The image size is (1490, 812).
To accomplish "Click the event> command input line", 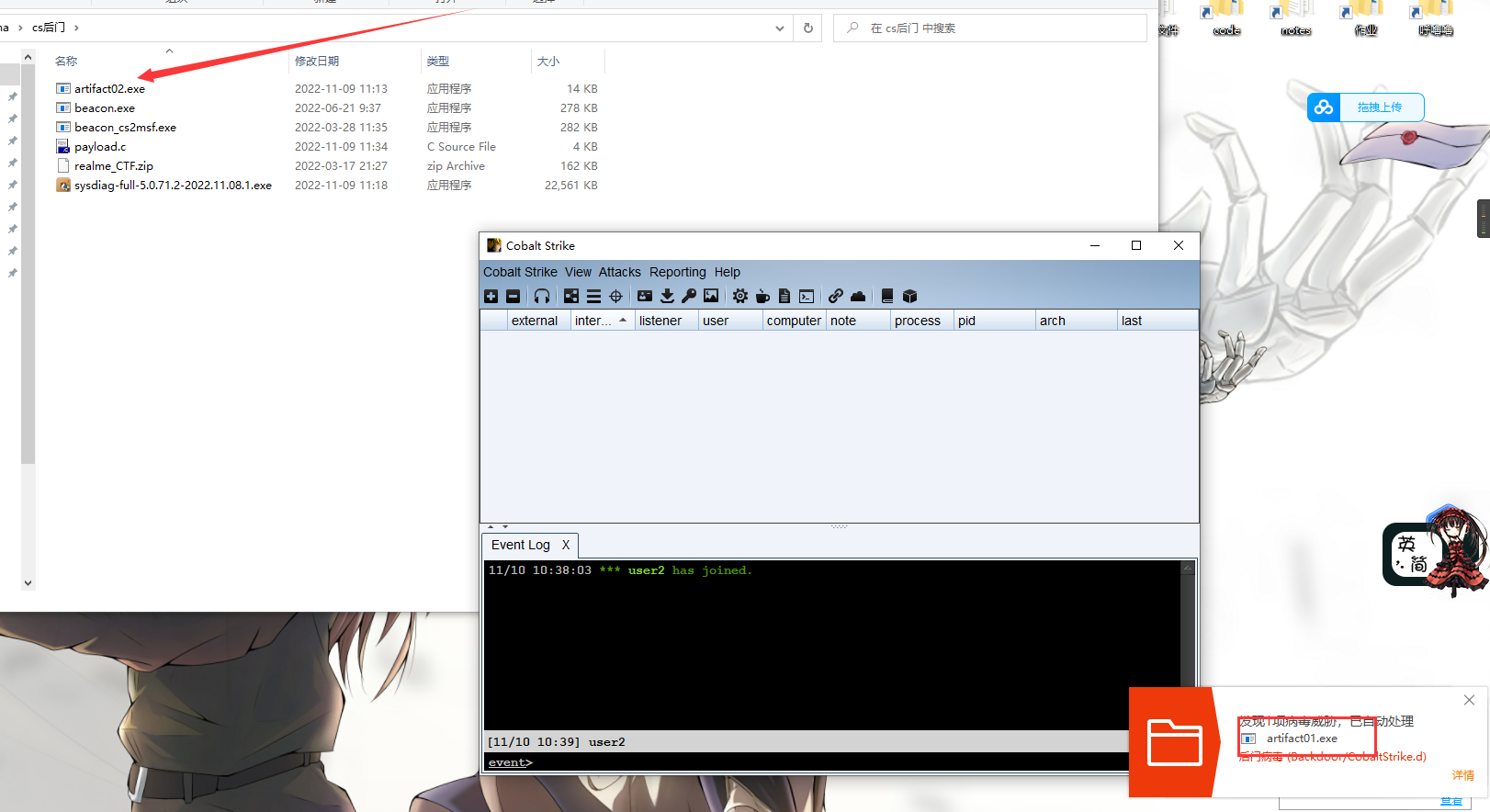I will 806,762.
